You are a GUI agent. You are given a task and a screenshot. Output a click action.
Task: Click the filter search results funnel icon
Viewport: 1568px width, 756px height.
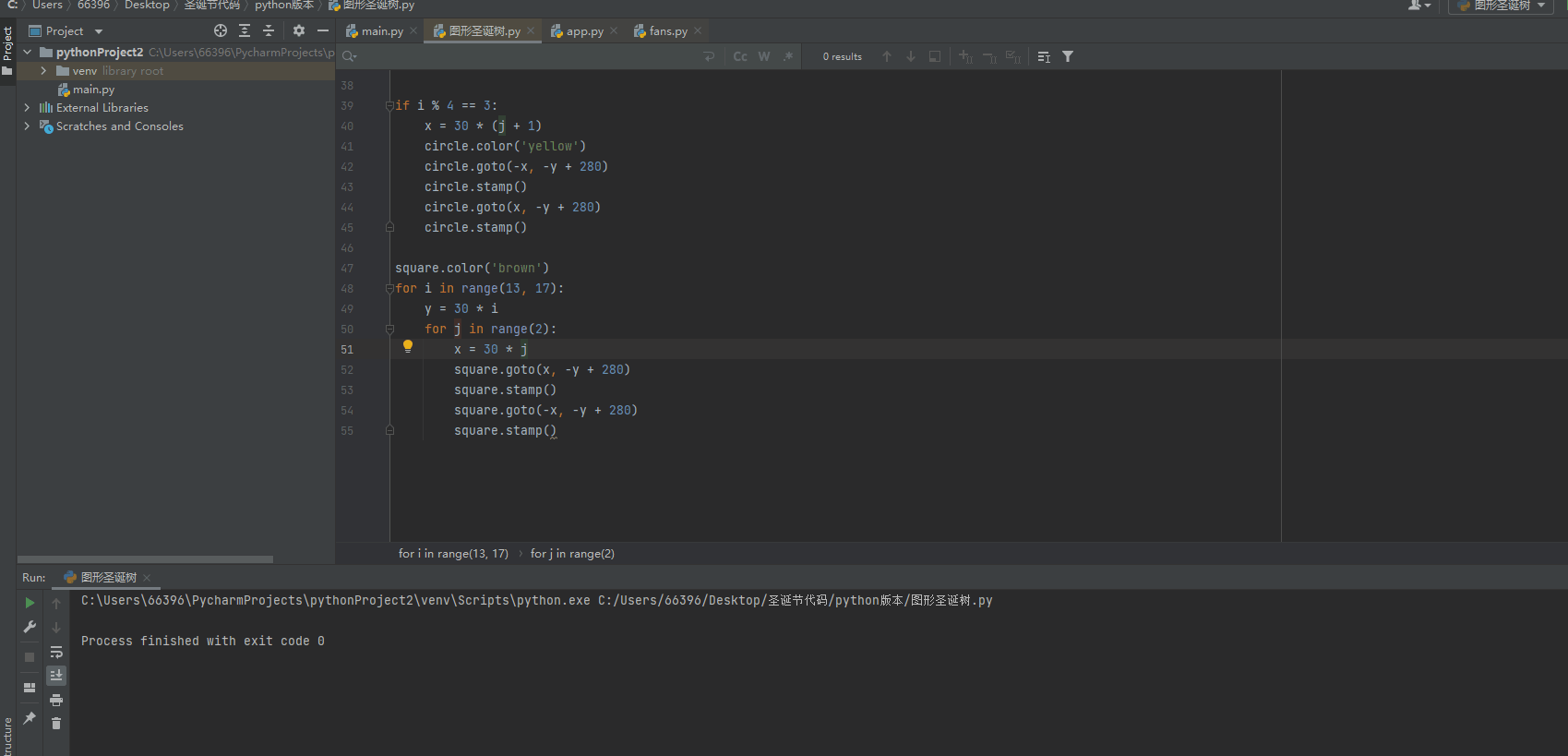(1068, 57)
